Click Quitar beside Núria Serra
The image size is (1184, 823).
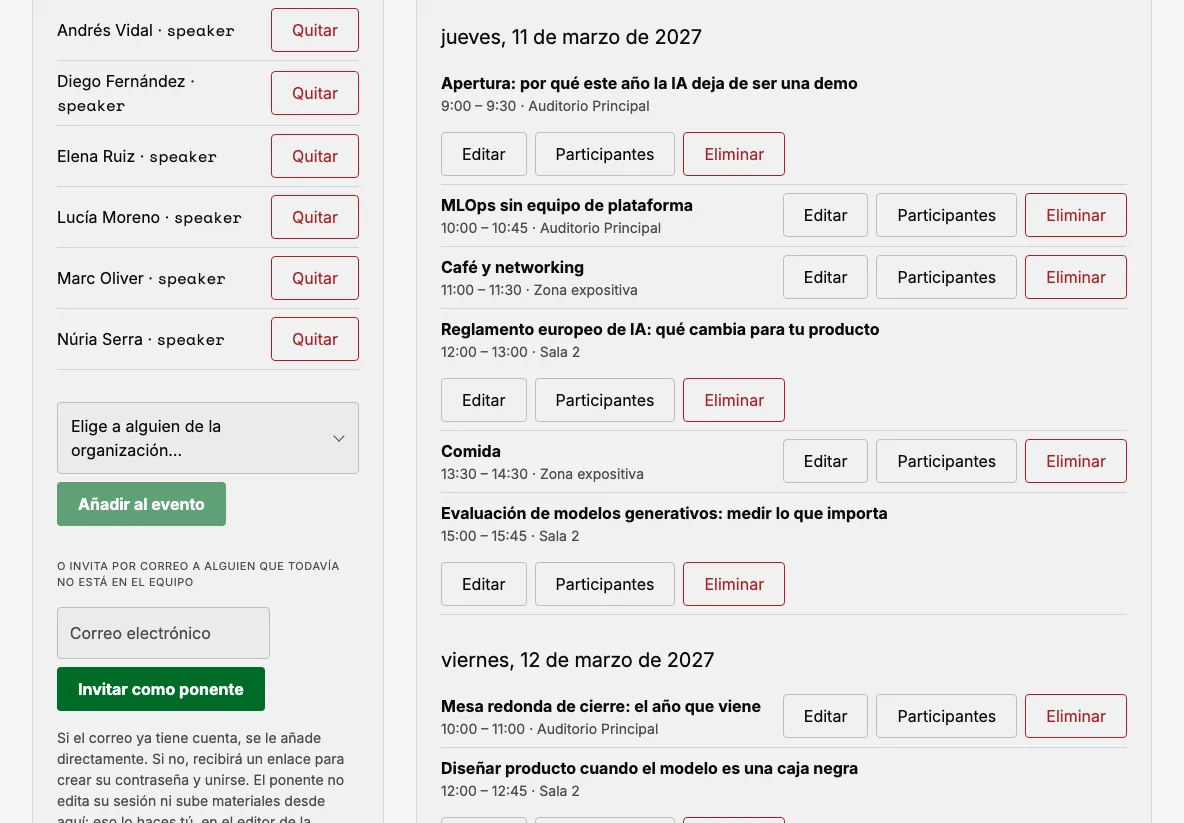[x=315, y=340]
